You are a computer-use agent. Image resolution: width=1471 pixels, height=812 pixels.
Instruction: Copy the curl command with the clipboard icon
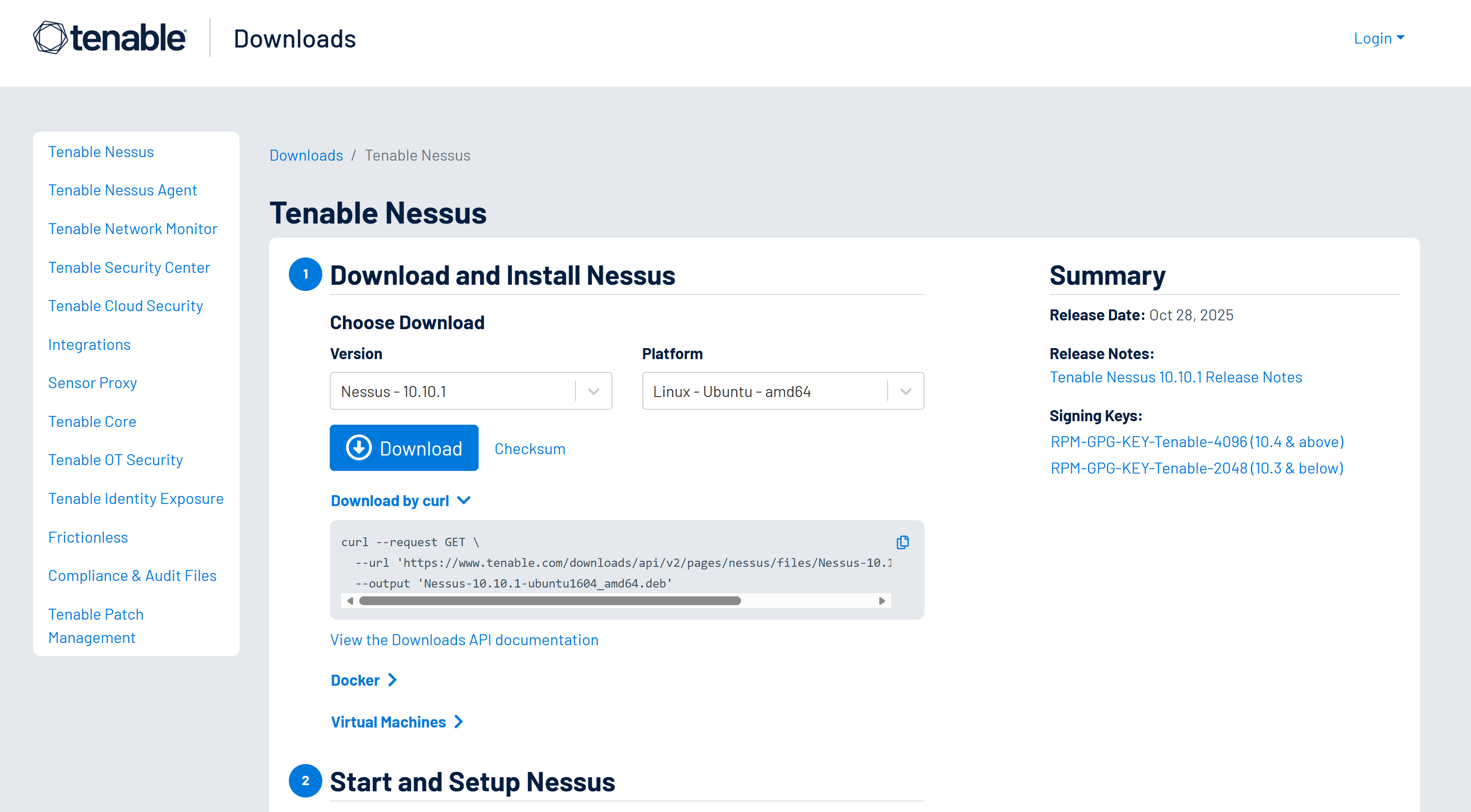[902, 542]
